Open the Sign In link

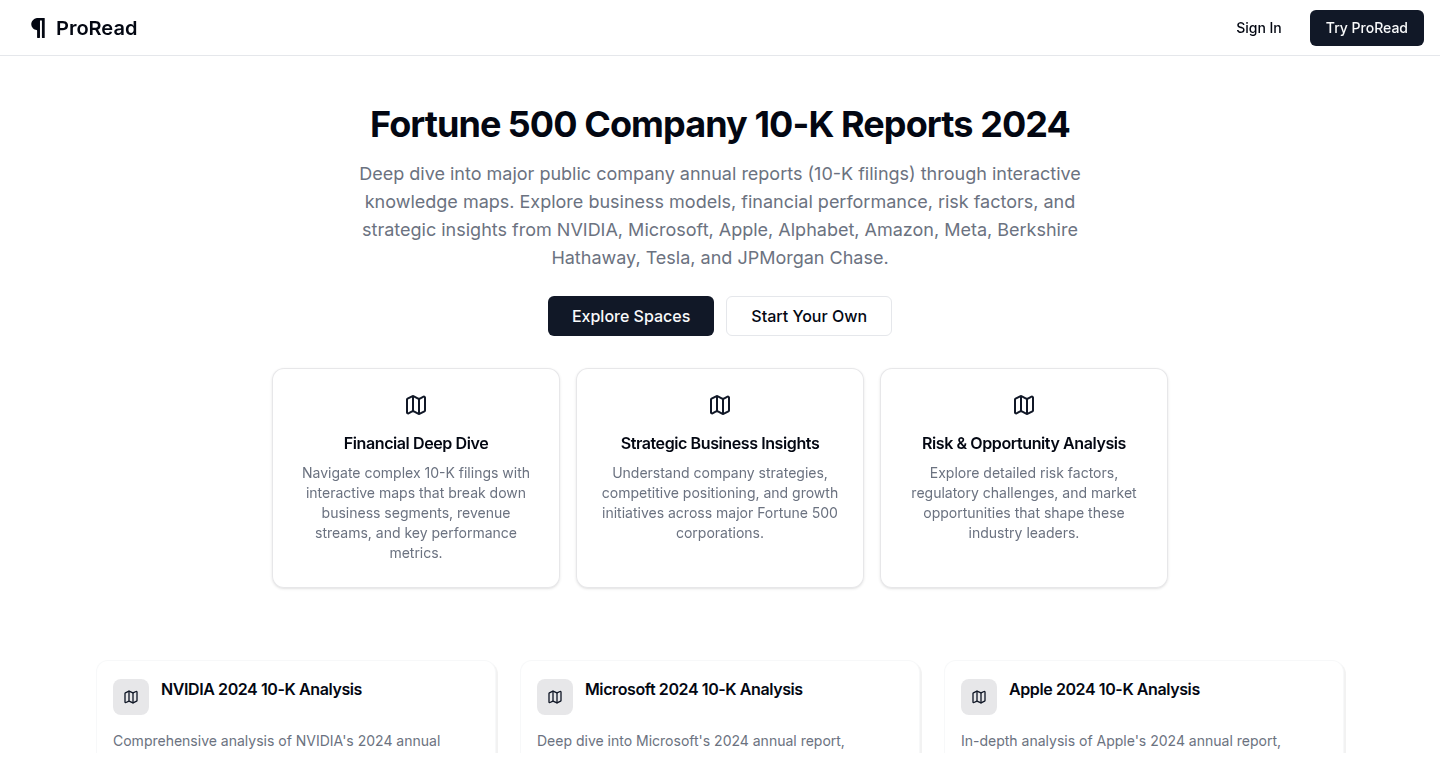pyautogui.click(x=1258, y=28)
